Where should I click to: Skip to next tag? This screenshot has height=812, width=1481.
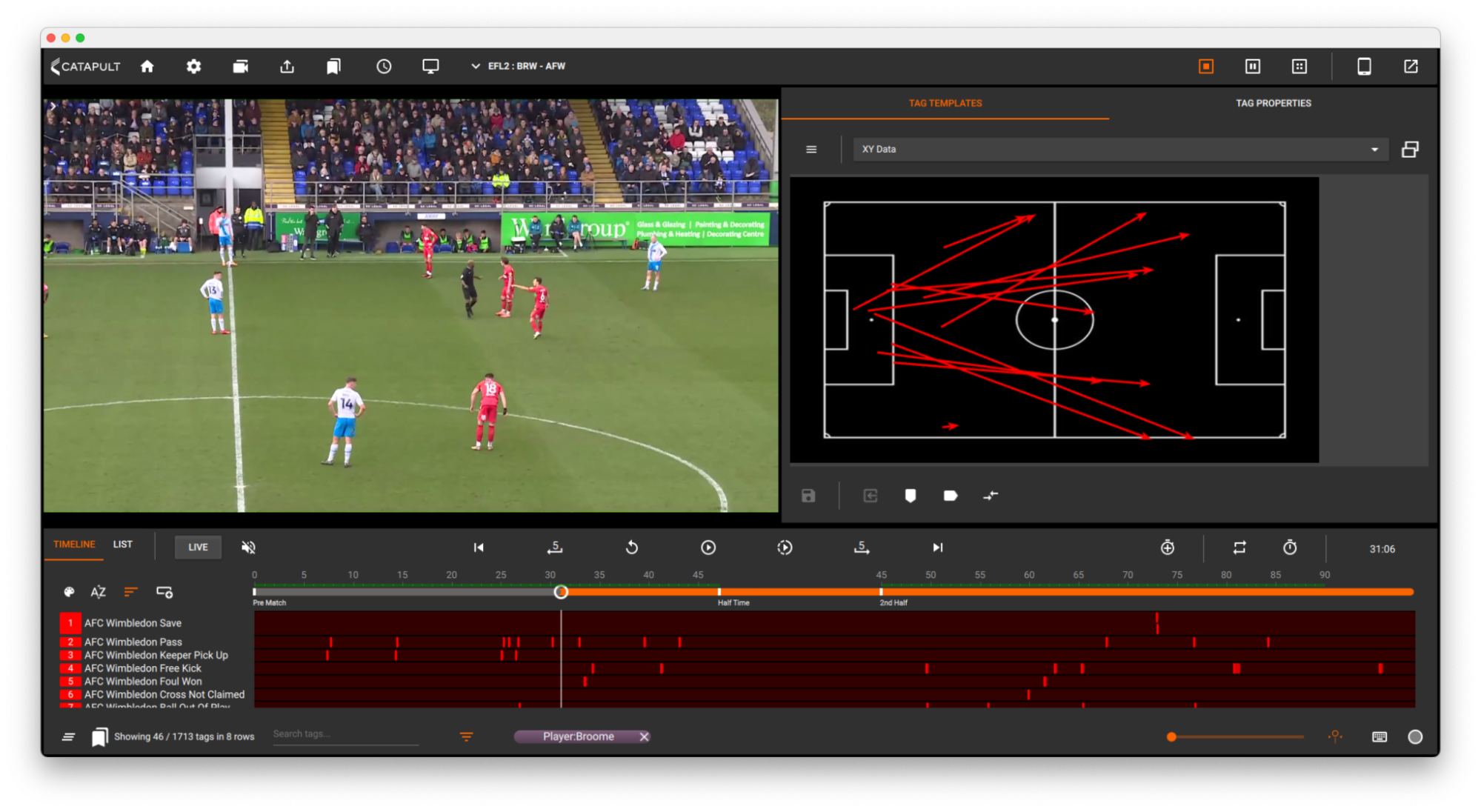coord(938,548)
